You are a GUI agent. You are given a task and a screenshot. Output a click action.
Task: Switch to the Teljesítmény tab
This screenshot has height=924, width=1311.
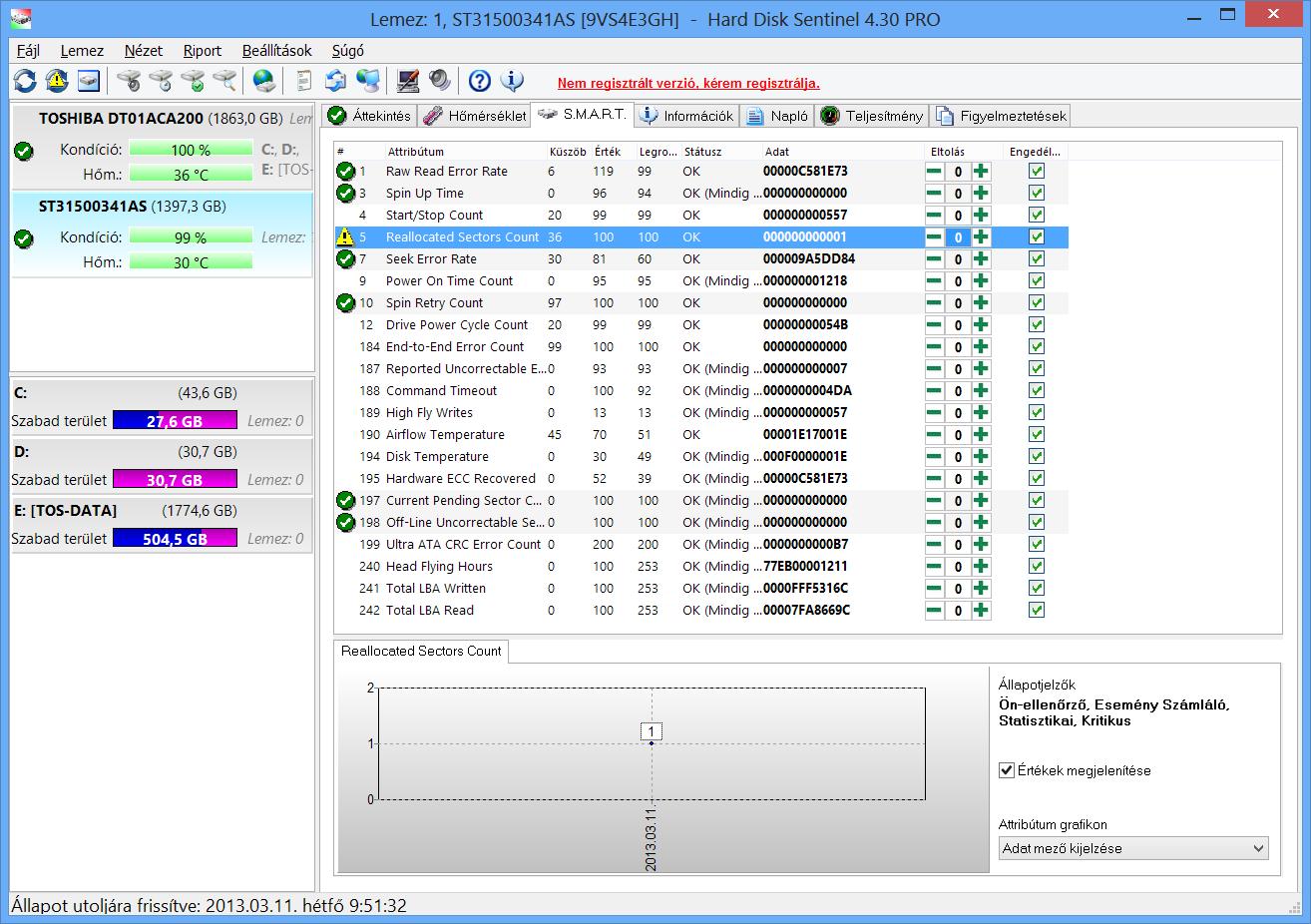coord(872,116)
